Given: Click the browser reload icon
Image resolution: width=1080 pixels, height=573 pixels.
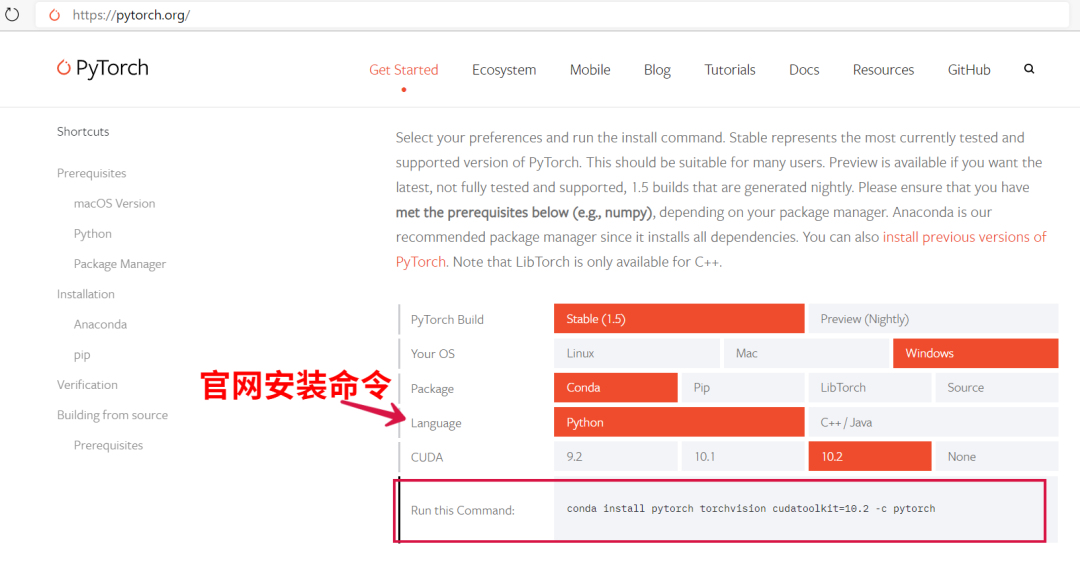Looking at the screenshot, I should pyautogui.click(x=12, y=14).
